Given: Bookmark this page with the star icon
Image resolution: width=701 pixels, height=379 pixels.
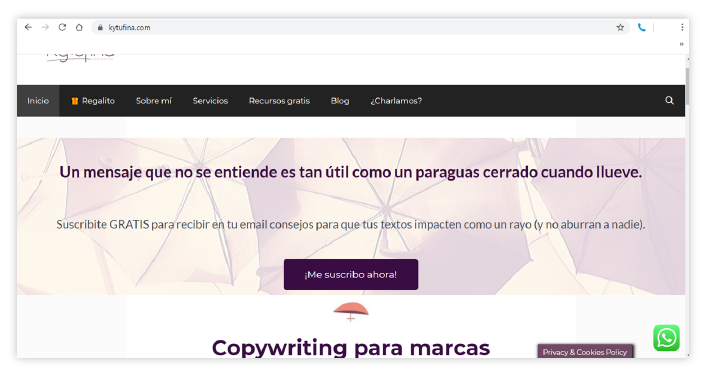Looking at the screenshot, I should [x=620, y=27].
